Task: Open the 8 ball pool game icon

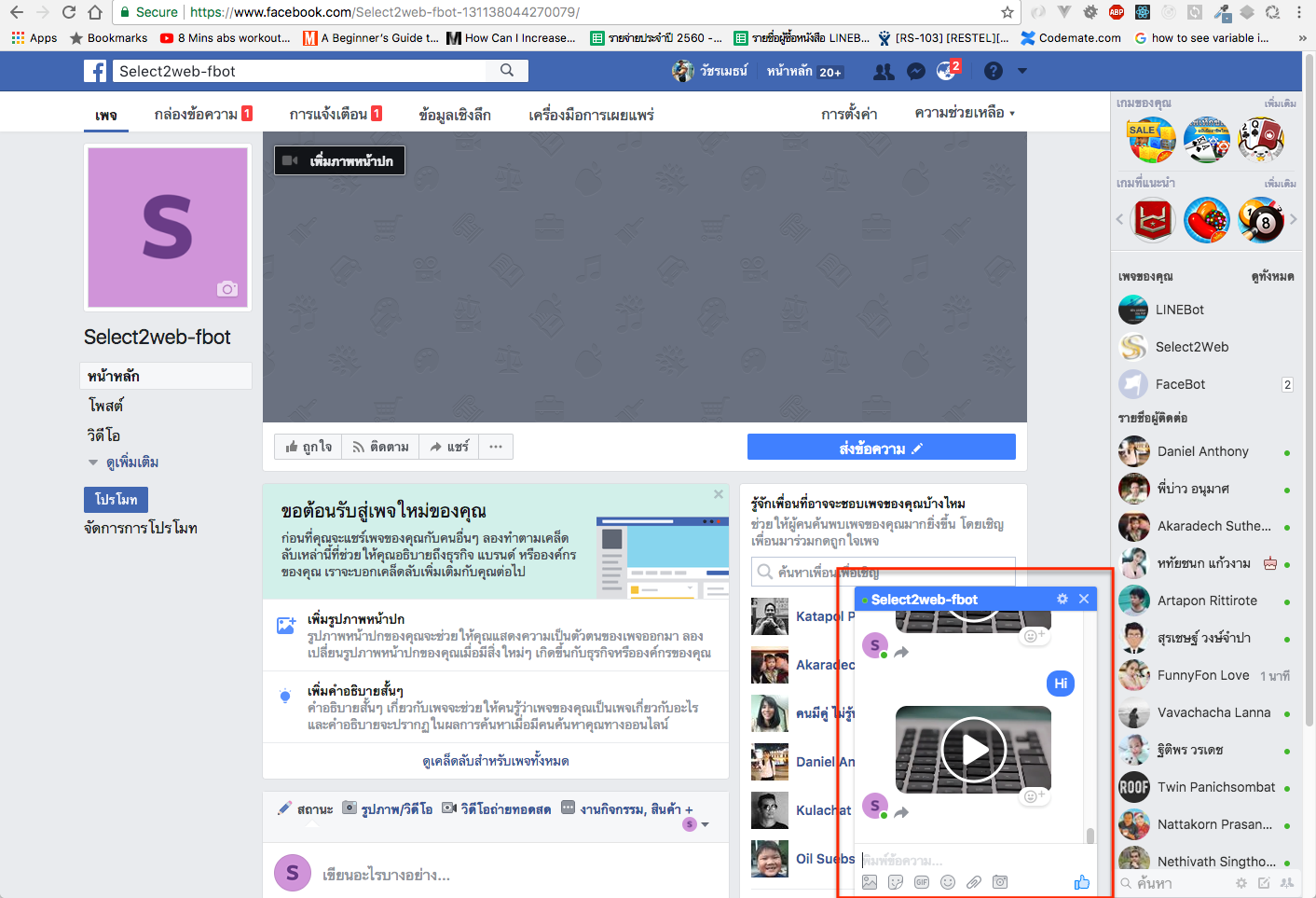Action: (1261, 221)
